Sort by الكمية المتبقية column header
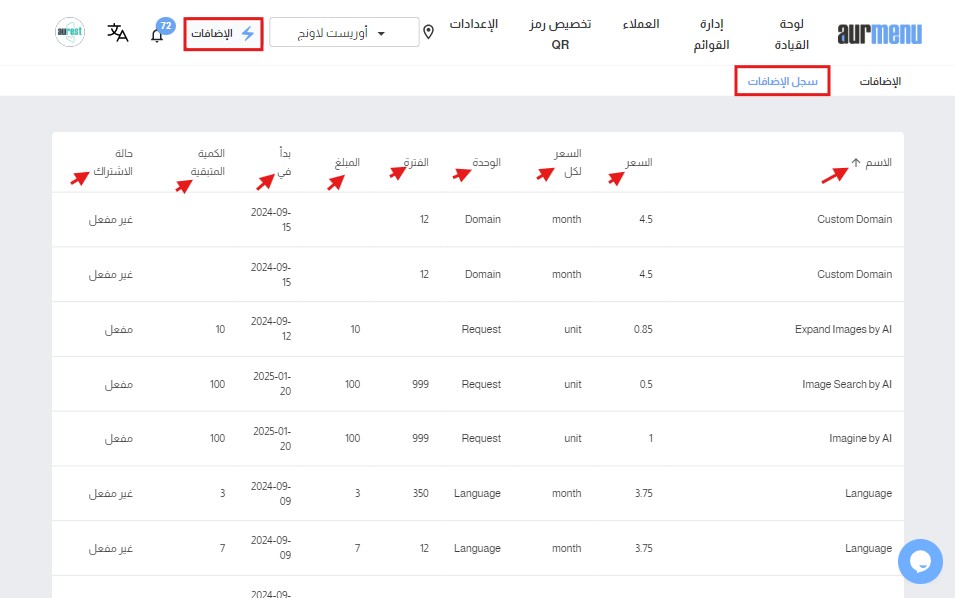This screenshot has width=955, height=598. 207,162
